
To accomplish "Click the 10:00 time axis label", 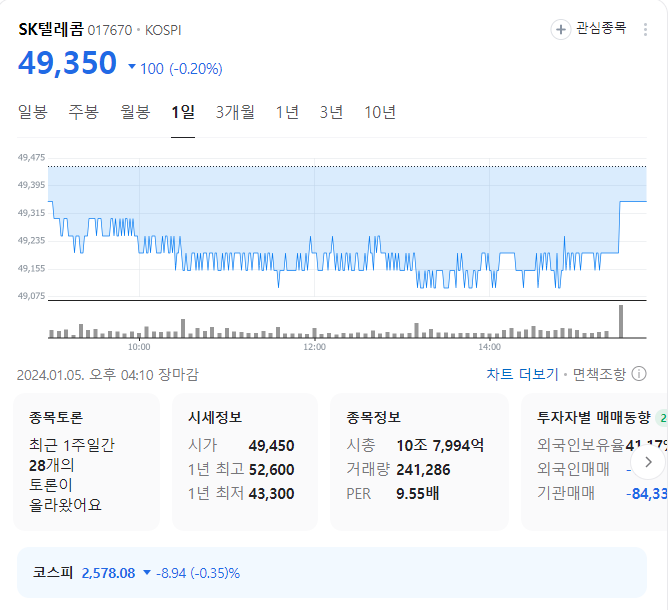I will tap(139, 347).
